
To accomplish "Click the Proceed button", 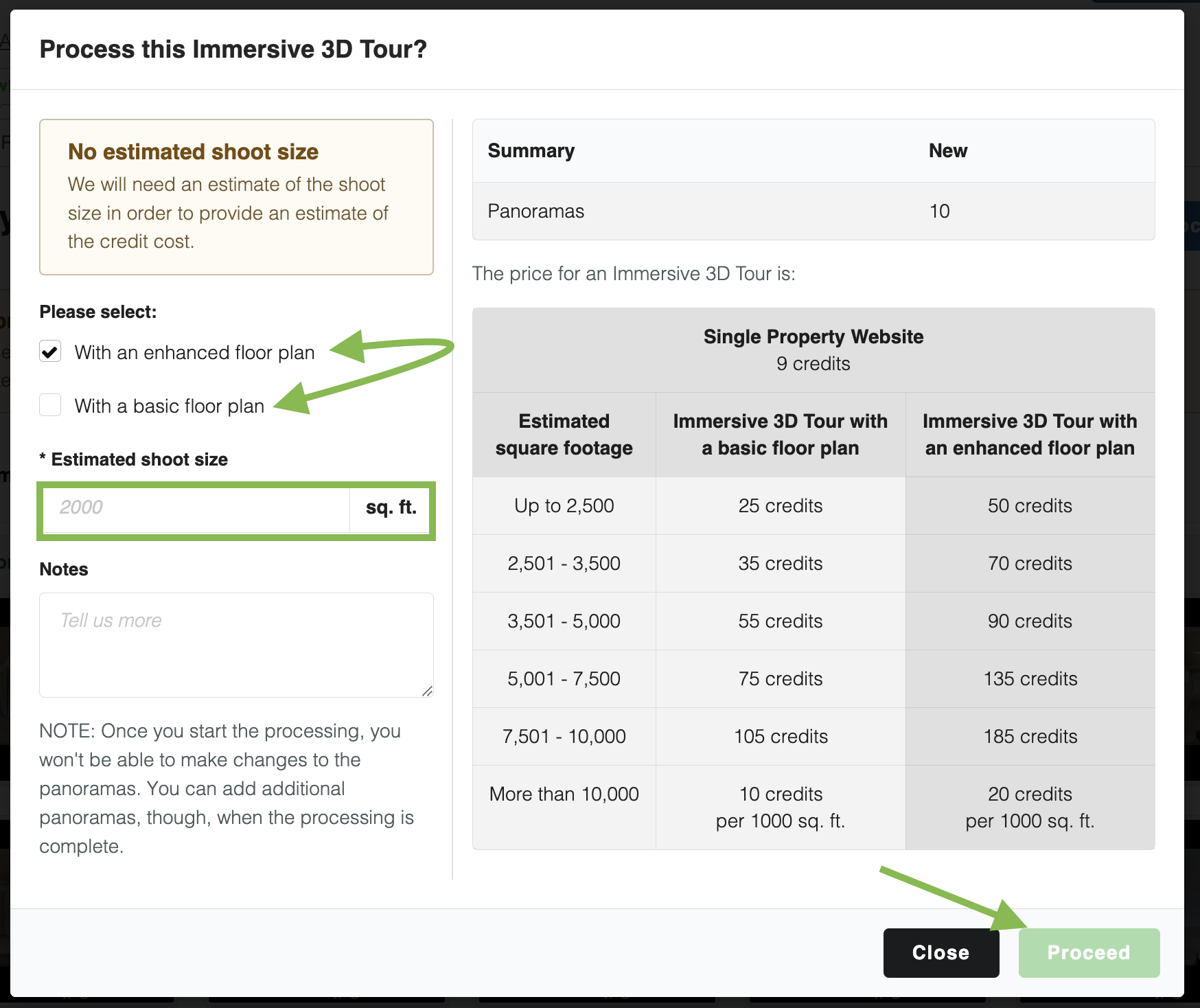I will (x=1089, y=952).
